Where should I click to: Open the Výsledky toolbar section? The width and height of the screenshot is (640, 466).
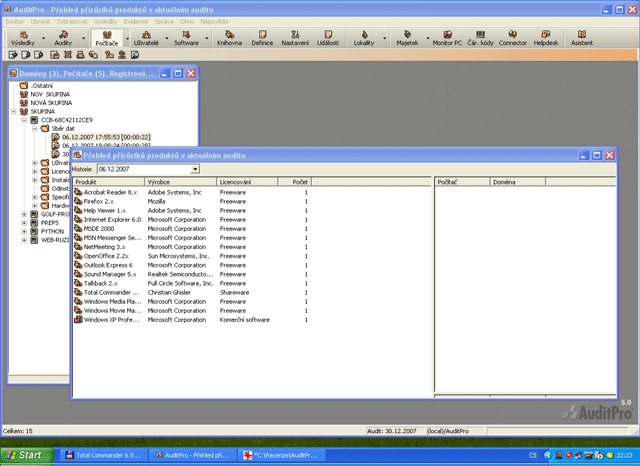tap(23, 38)
